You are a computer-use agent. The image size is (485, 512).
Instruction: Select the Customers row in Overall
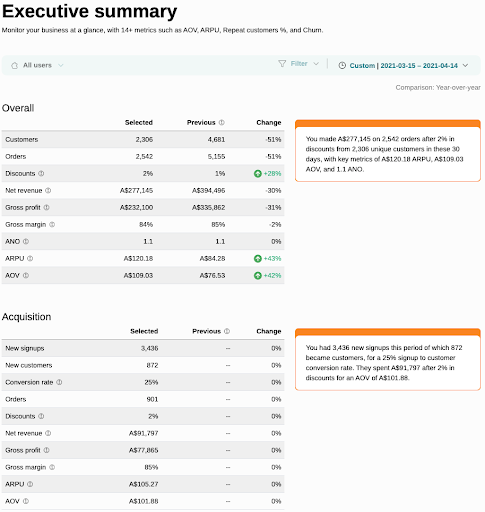(x=143, y=139)
